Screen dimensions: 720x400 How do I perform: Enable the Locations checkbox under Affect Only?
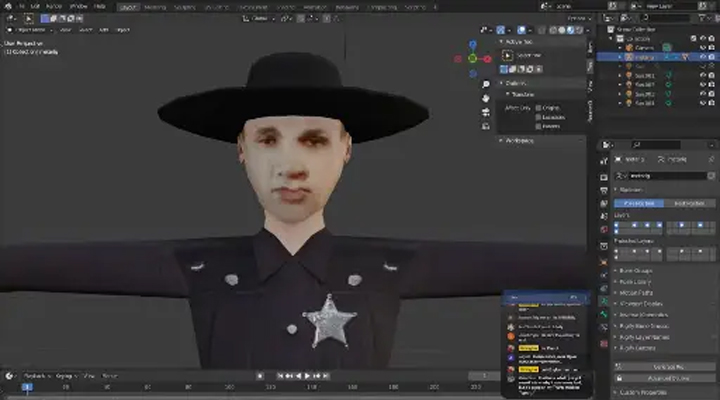pyautogui.click(x=538, y=118)
